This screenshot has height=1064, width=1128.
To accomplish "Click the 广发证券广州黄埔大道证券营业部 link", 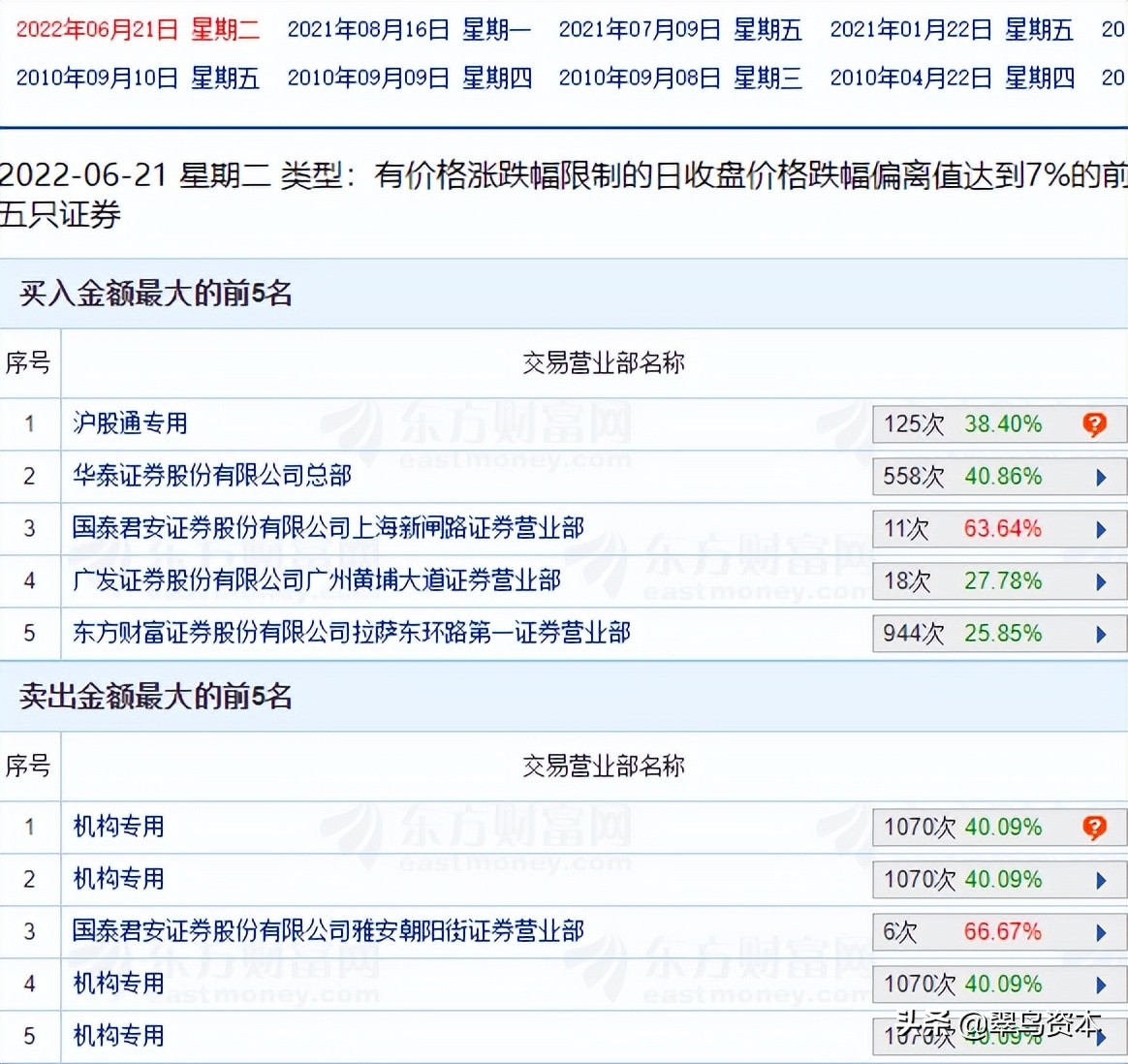I will pos(317,580).
